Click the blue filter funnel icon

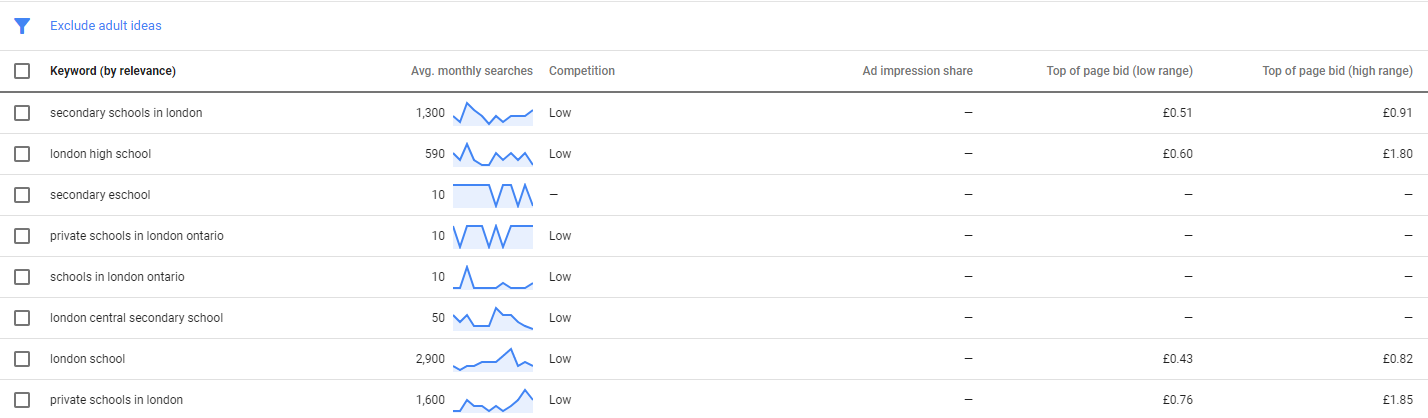click(x=22, y=26)
